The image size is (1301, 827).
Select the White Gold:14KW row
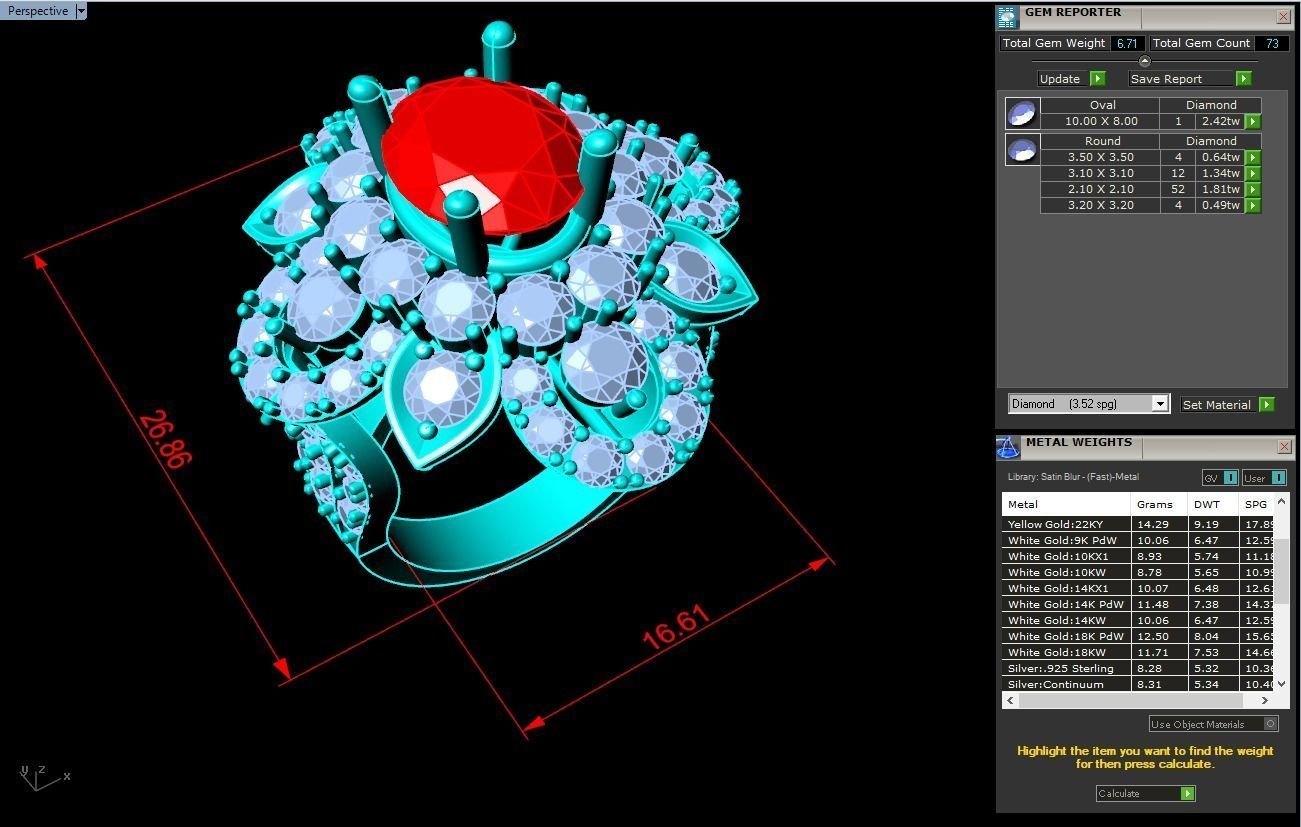[1139, 620]
